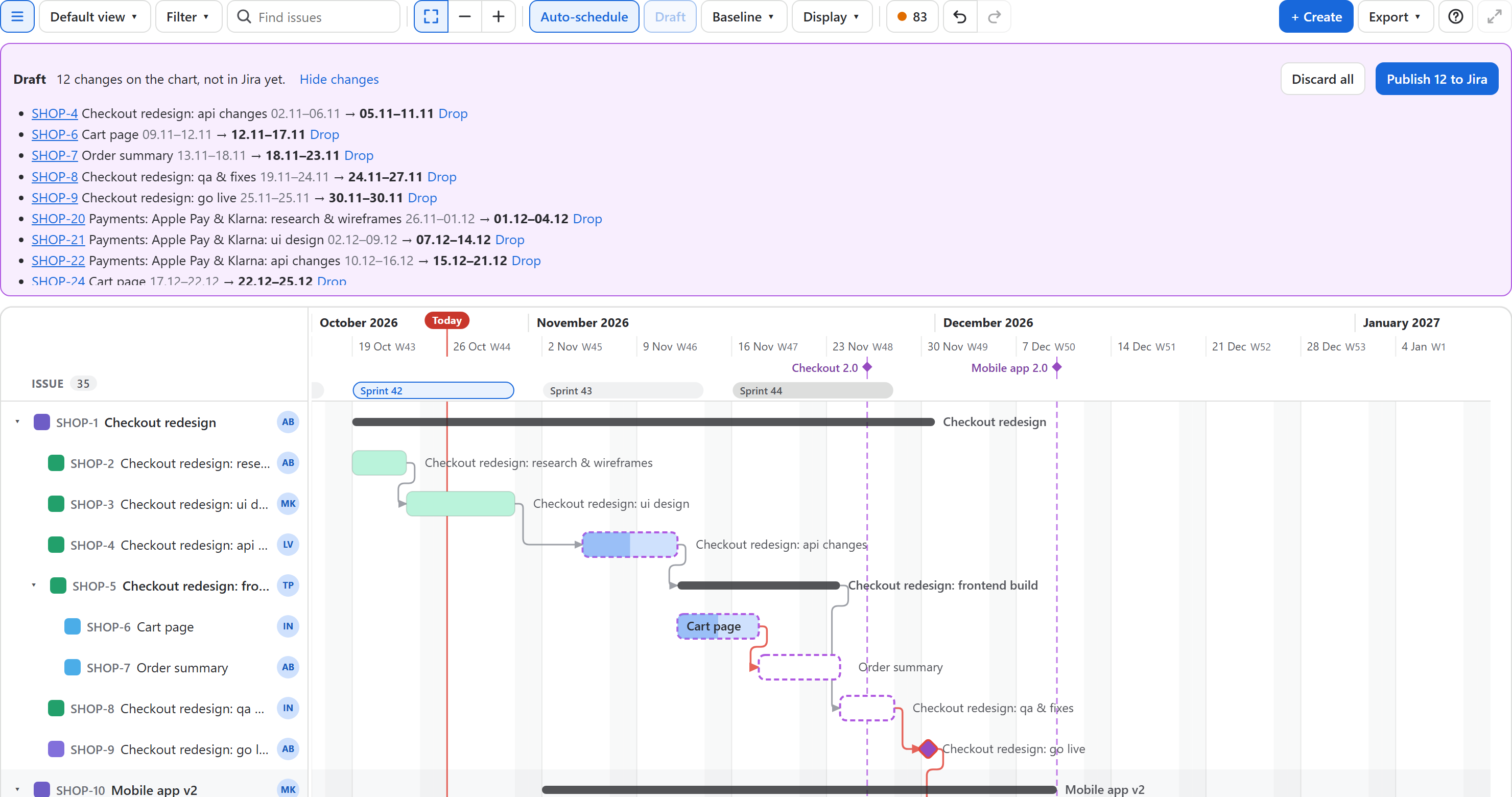
Task: Select the Sprint 42 bar
Action: pyautogui.click(x=433, y=390)
